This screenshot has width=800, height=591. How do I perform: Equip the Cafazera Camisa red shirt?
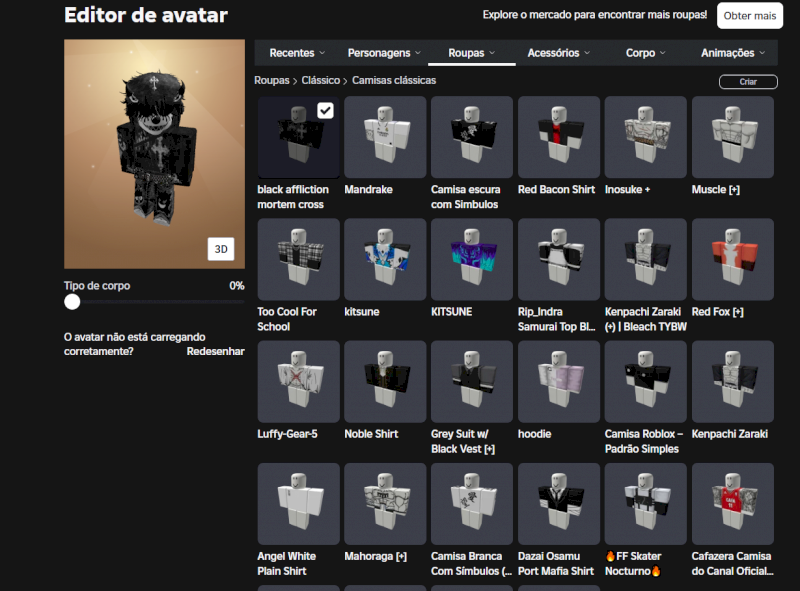[732, 503]
